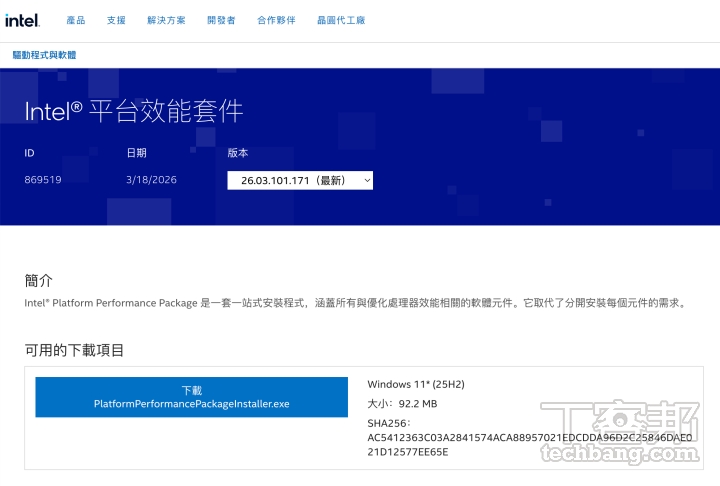Select the ID value 869519
Screen dimensions: 720x486
43,180
